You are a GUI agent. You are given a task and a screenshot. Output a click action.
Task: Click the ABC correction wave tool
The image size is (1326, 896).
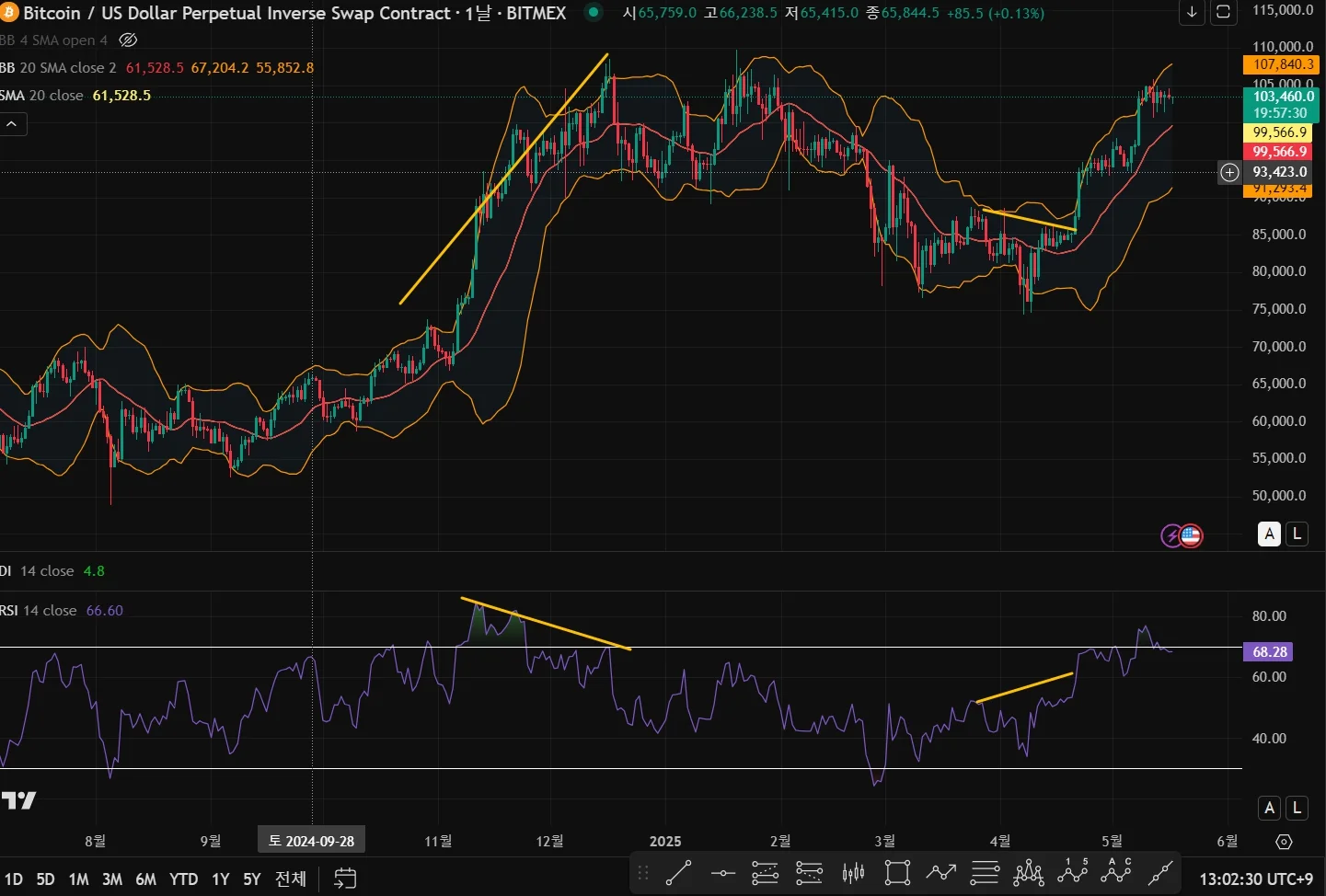[1116, 872]
